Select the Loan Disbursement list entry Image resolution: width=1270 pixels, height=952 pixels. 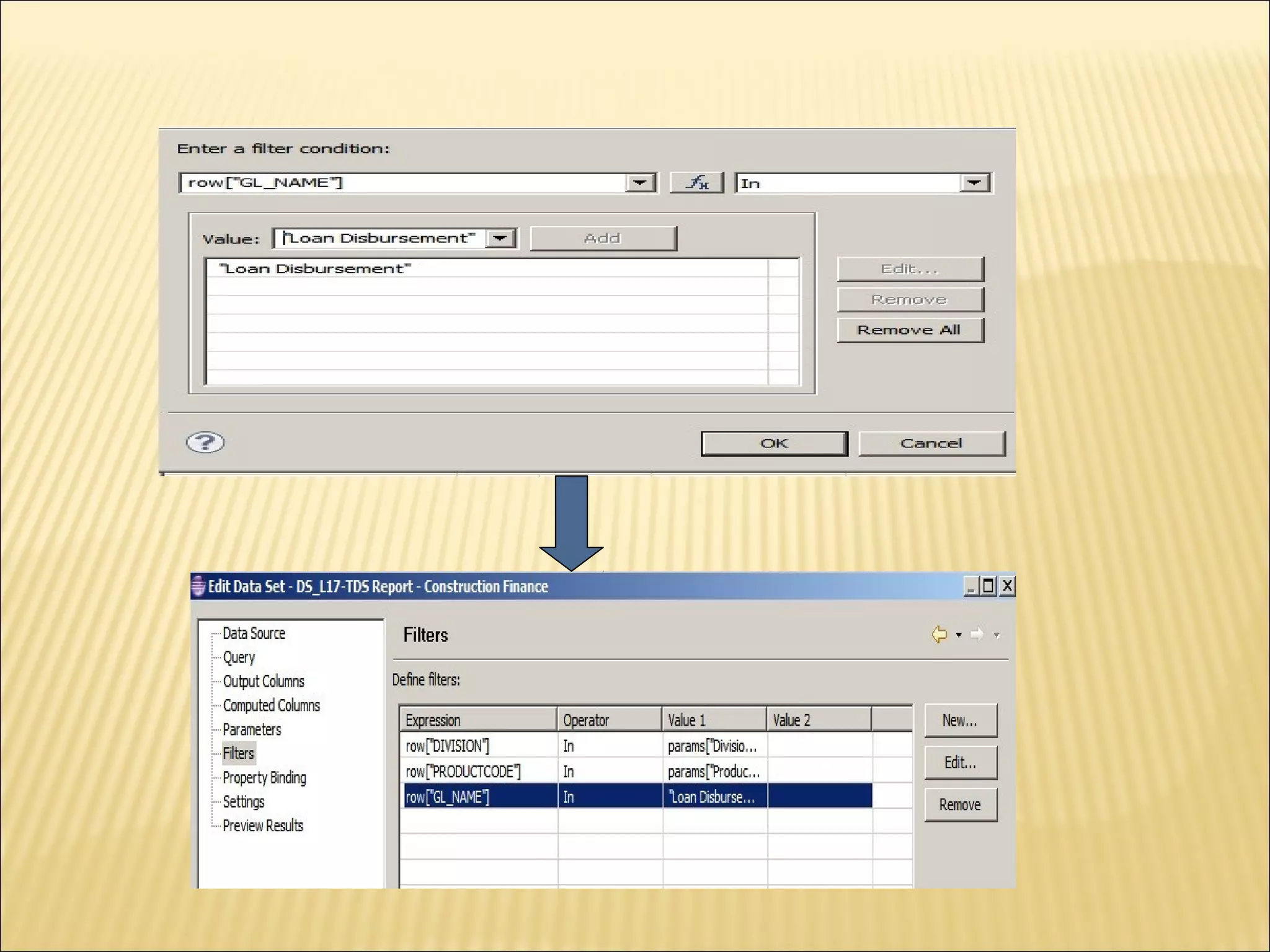[x=315, y=268]
